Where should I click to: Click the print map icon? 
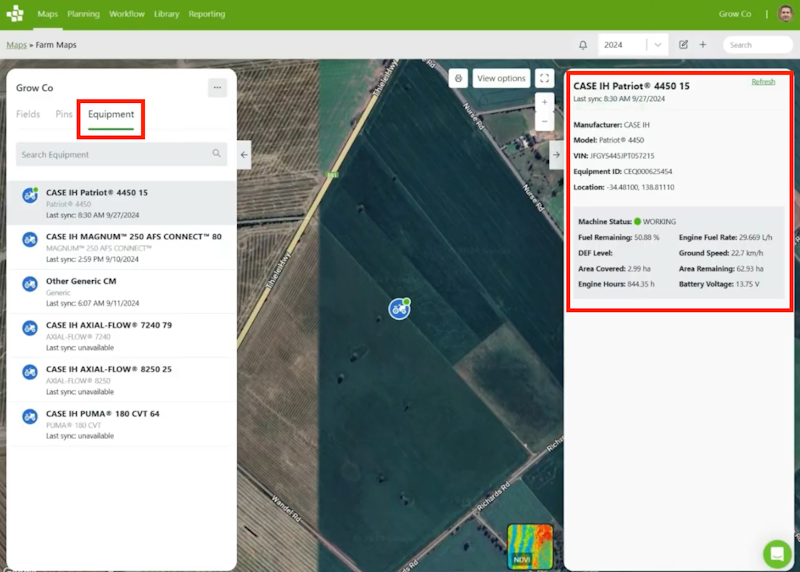[x=458, y=78]
